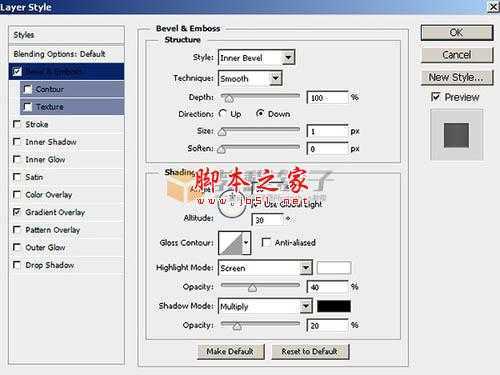The image size is (500, 375).
Task: Click the Depth slider handle
Action: point(229,99)
